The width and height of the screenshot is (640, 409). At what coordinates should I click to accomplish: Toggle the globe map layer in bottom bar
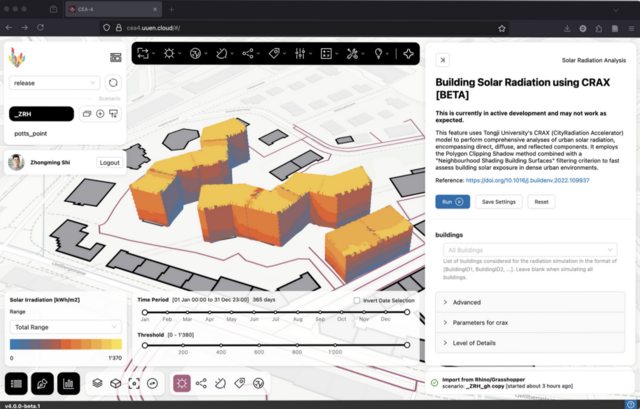coord(259,383)
